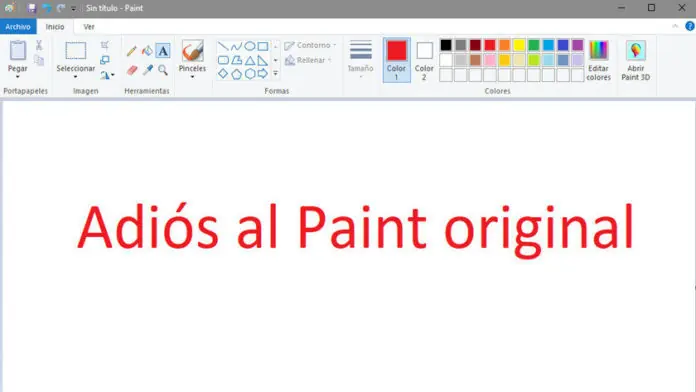
Task: Click the red text on the canvas
Action: (x=355, y=230)
